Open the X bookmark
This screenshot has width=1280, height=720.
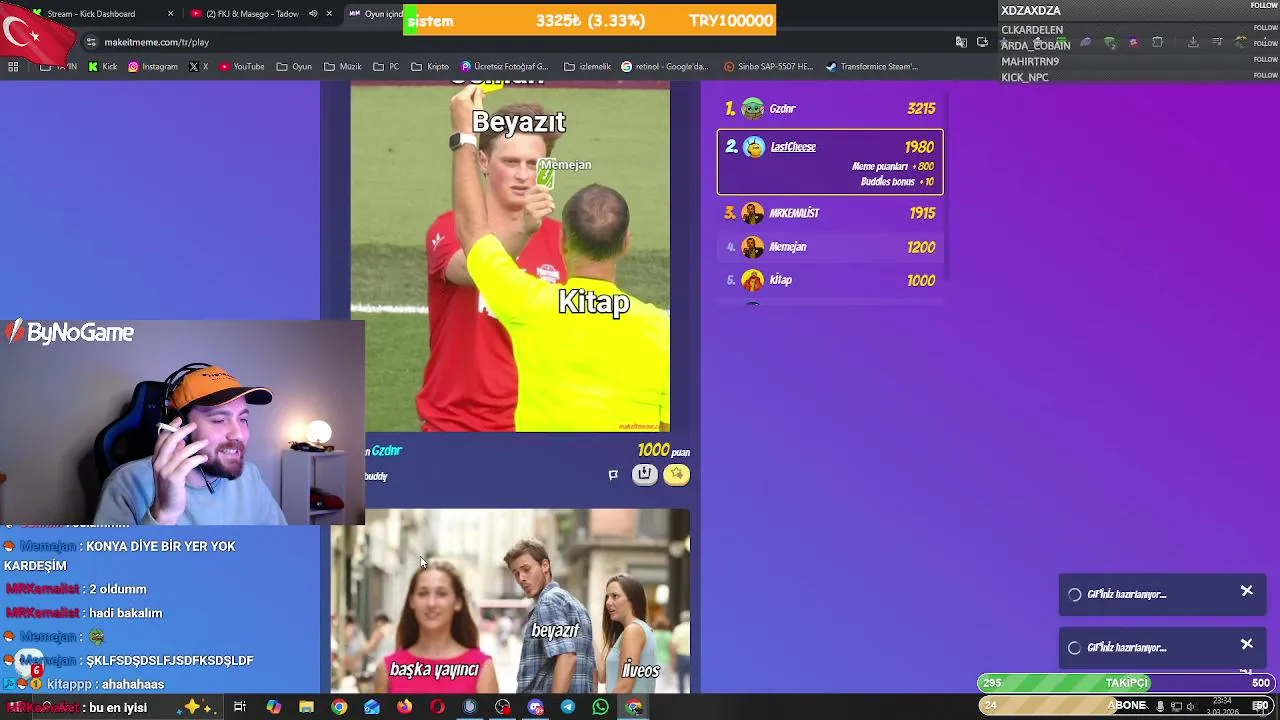click(199, 67)
